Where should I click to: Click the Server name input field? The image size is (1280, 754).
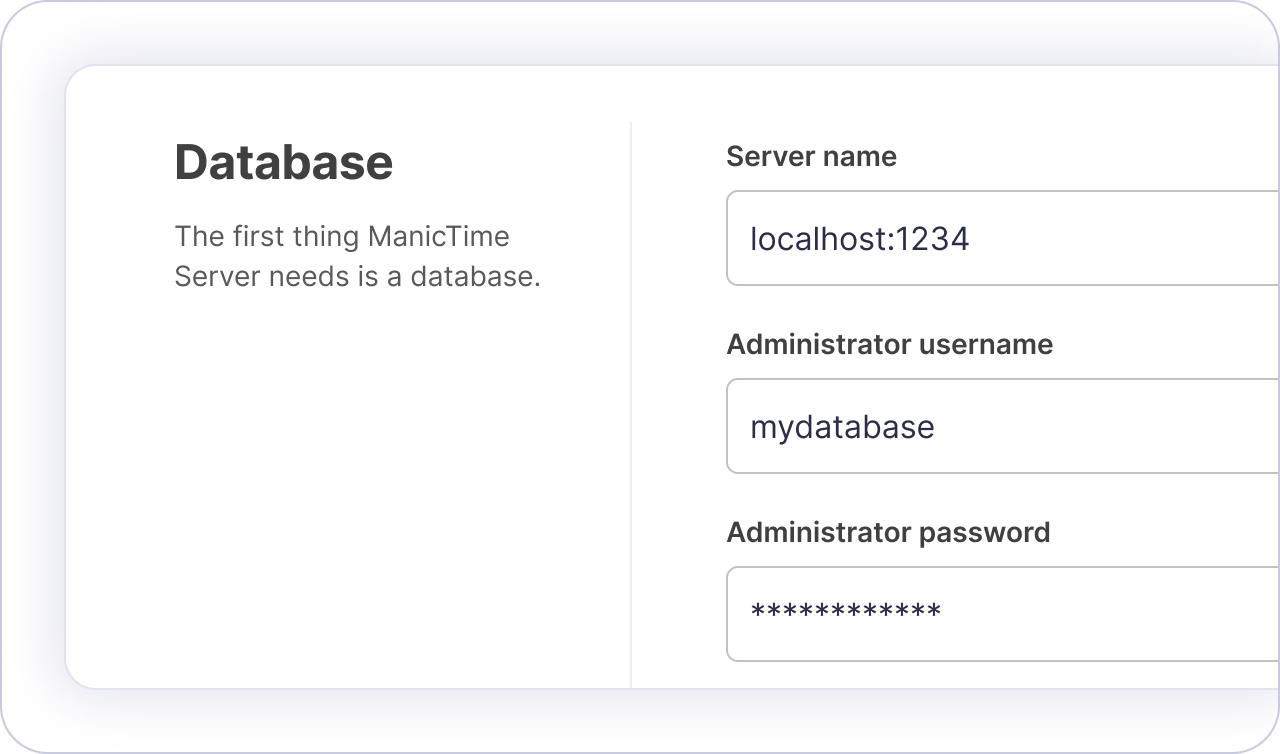tap(1000, 238)
